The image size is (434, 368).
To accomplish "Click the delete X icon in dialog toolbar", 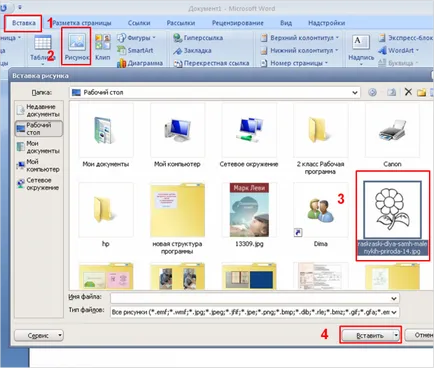I will [x=408, y=92].
